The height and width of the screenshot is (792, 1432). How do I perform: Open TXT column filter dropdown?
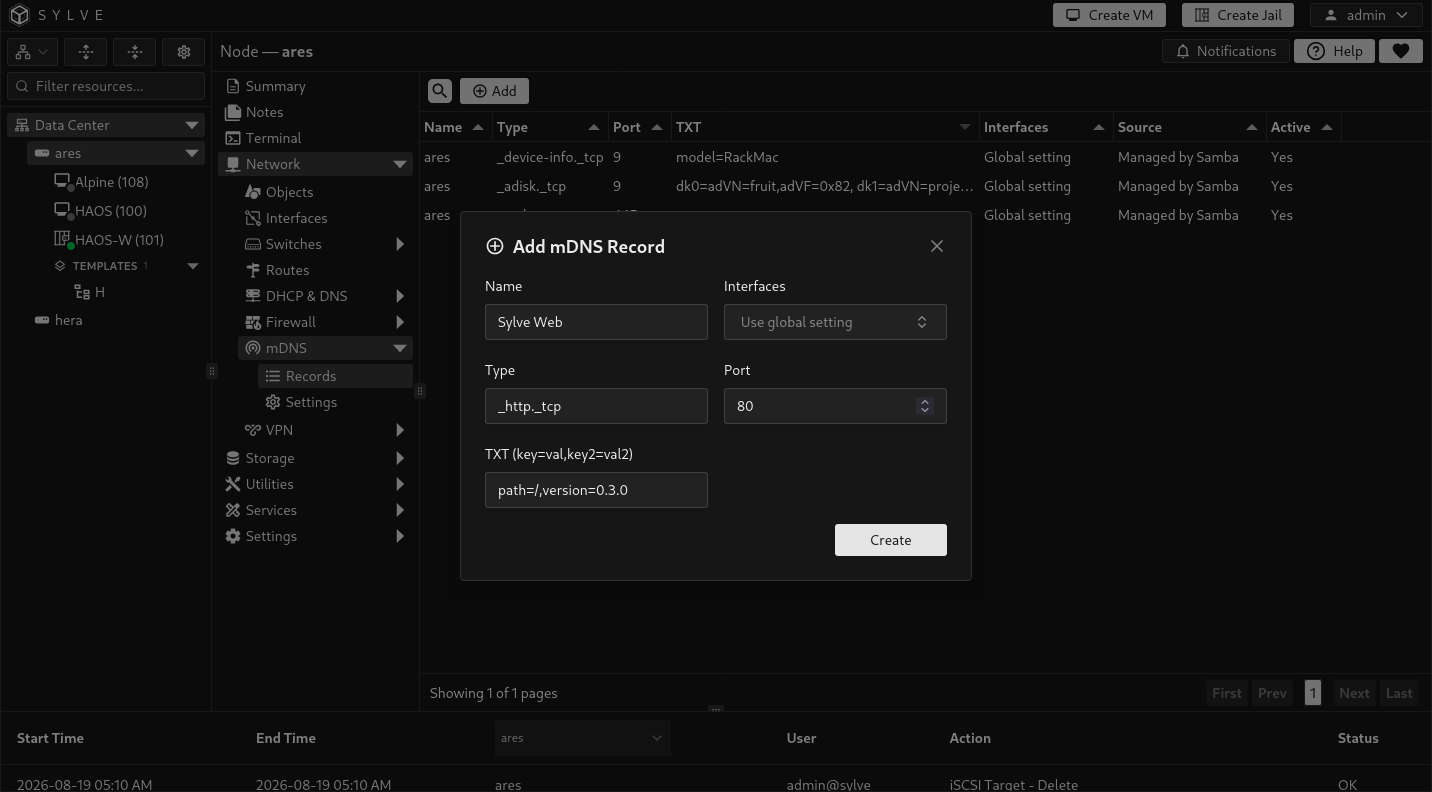click(965, 127)
